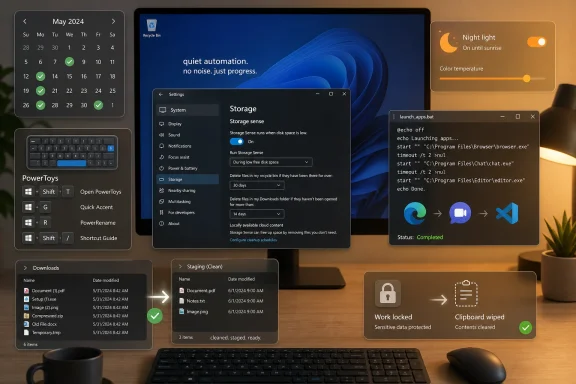Go to the next month in calendar
The height and width of the screenshot is (384, 576).
tap(113, 22)
